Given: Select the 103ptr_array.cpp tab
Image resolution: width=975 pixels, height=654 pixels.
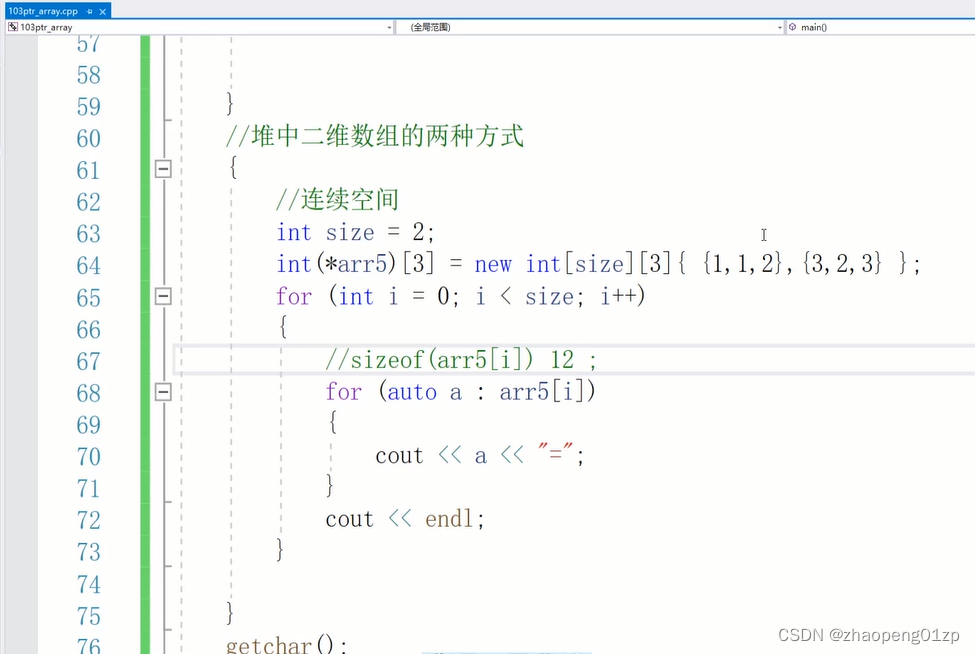Looking at the screenshot, I should (x=45, y=10).
